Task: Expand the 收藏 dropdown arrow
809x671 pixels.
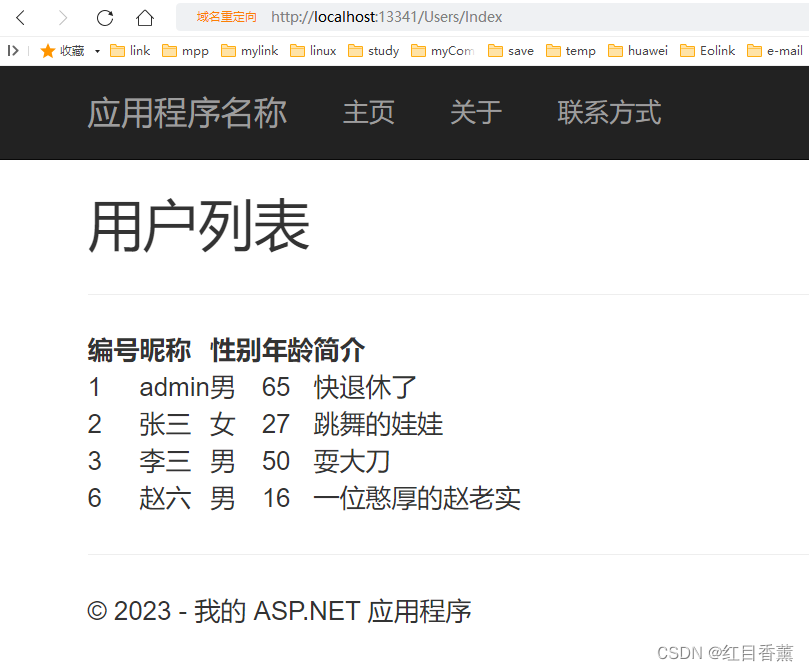Action: (x=95, y=50)
